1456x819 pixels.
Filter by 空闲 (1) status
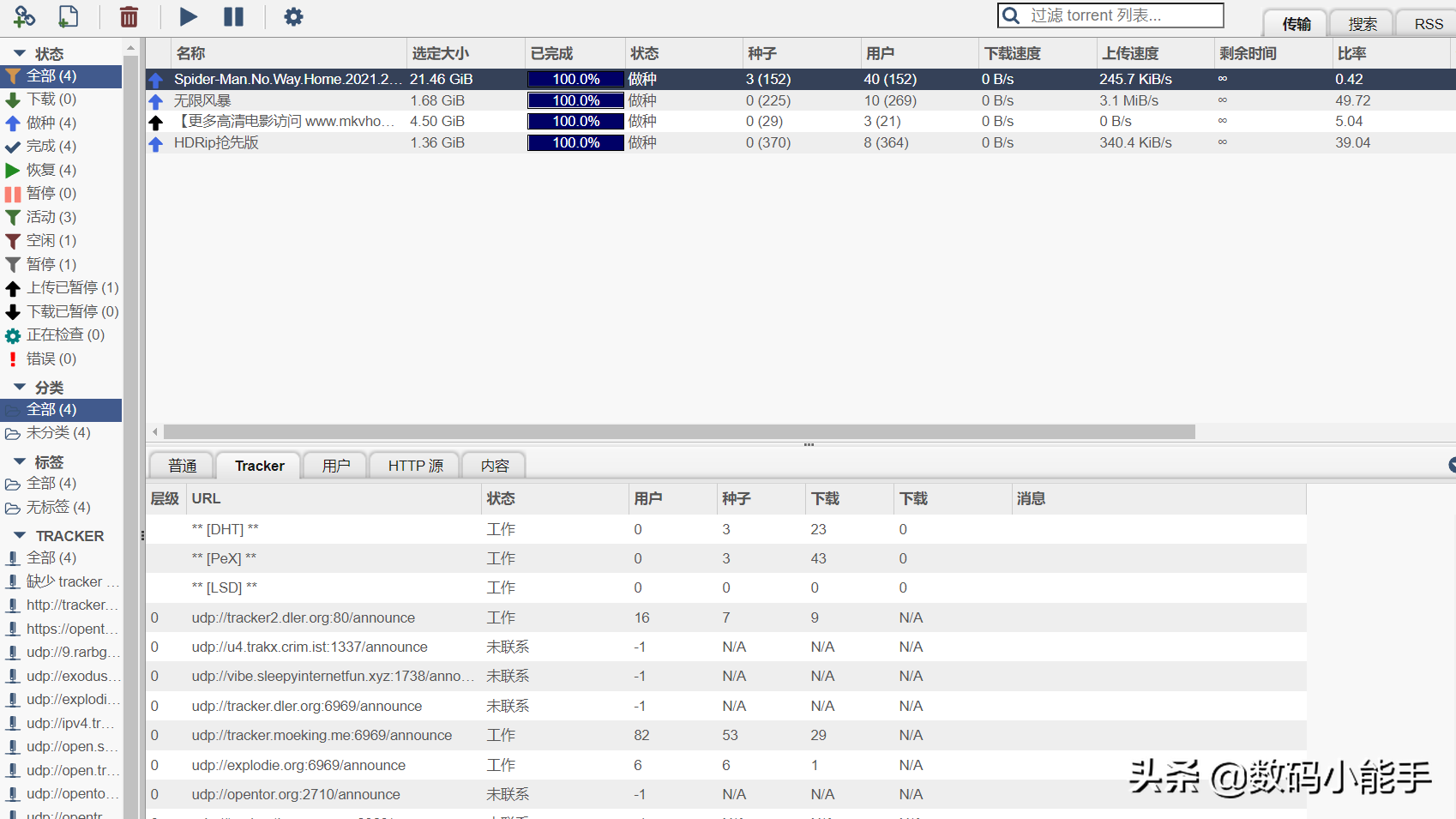pyautogui.click(x=61, y=241)
